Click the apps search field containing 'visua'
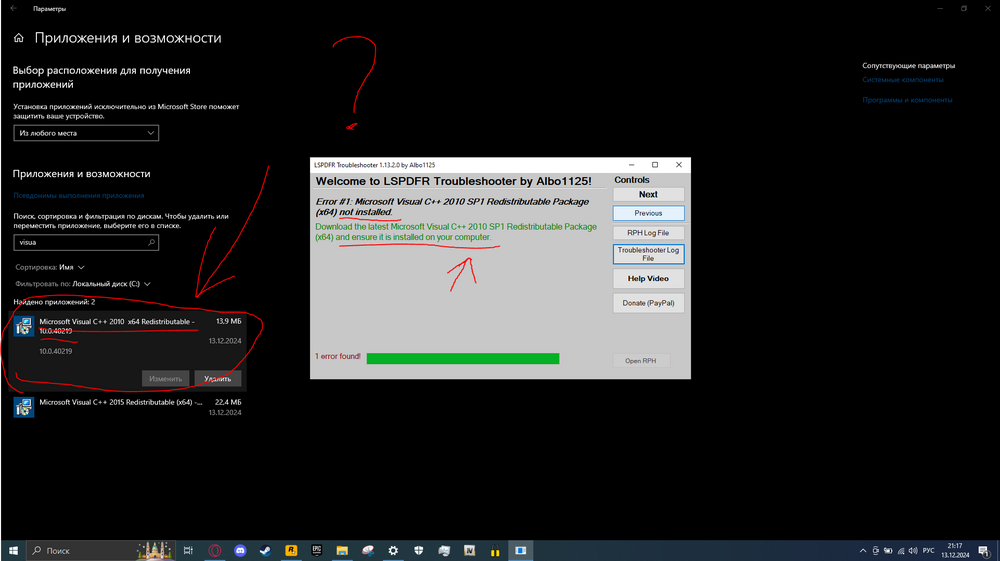 [x=86, y=242]
